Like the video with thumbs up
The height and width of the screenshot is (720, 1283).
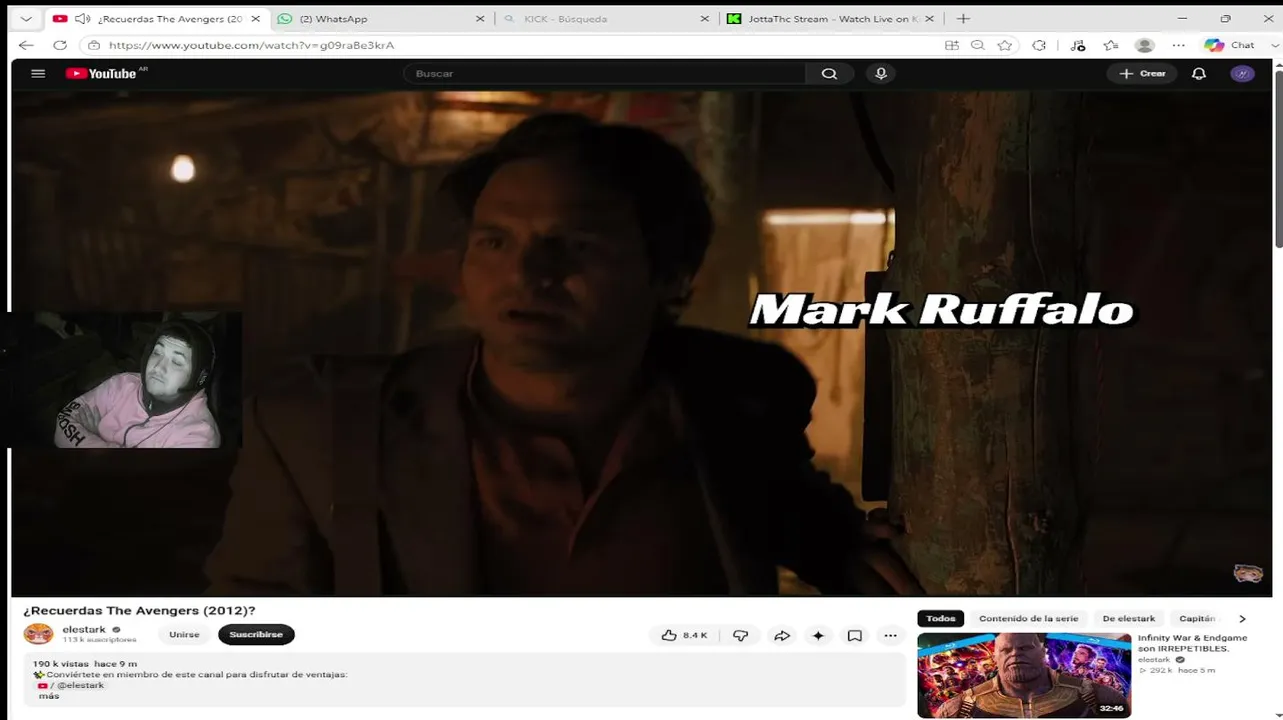685,635
